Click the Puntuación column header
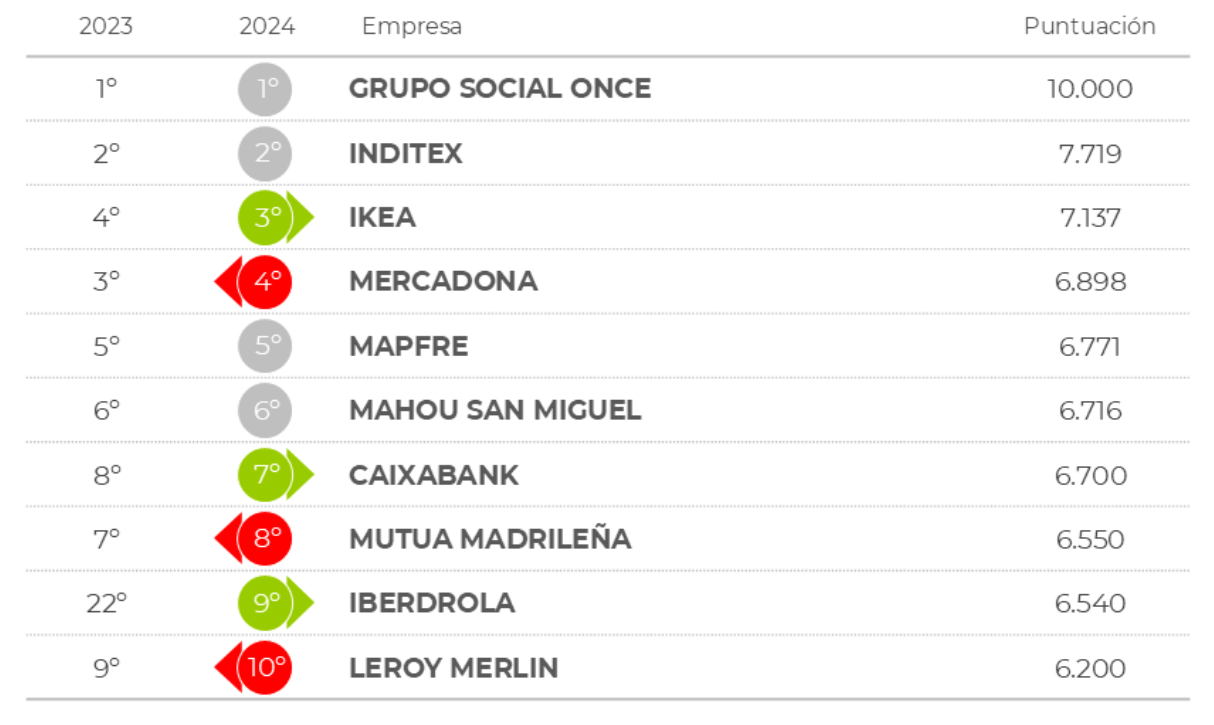1214x725 pixels. pyautogui.click(x=1089, y=27)
